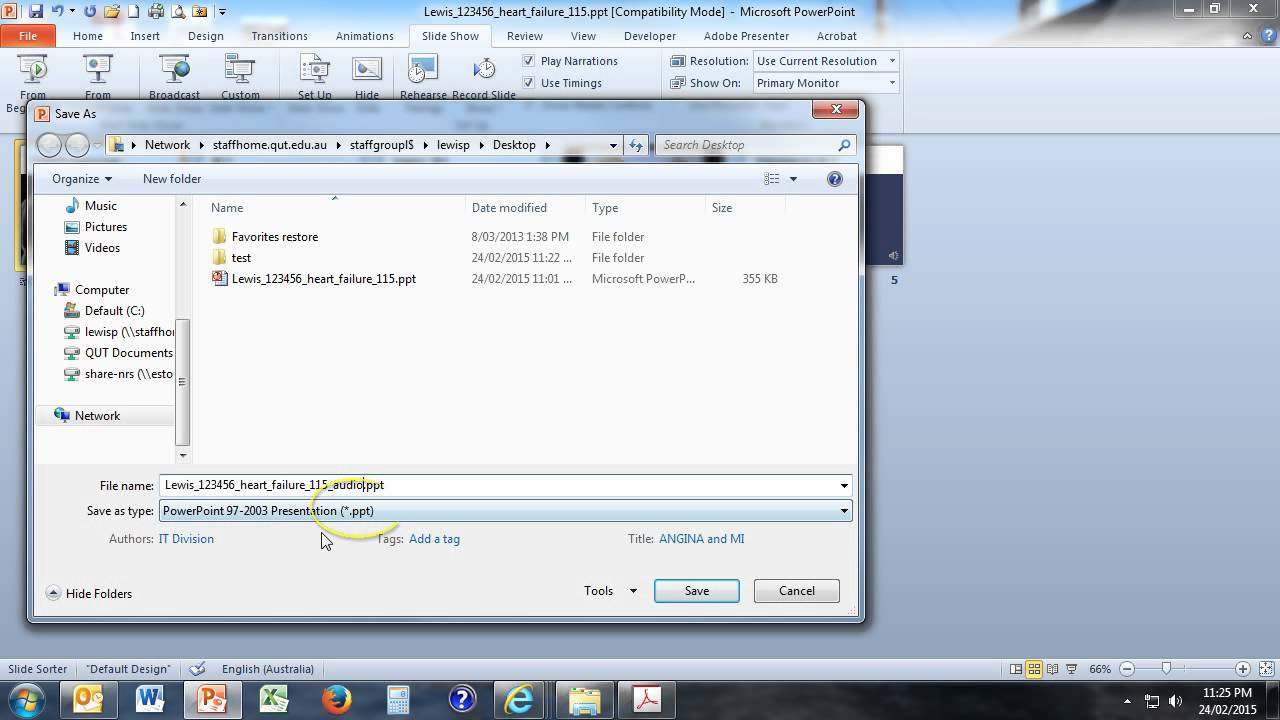Click the Save icon in Quick Access Toolbar

[x=36, y=11]
